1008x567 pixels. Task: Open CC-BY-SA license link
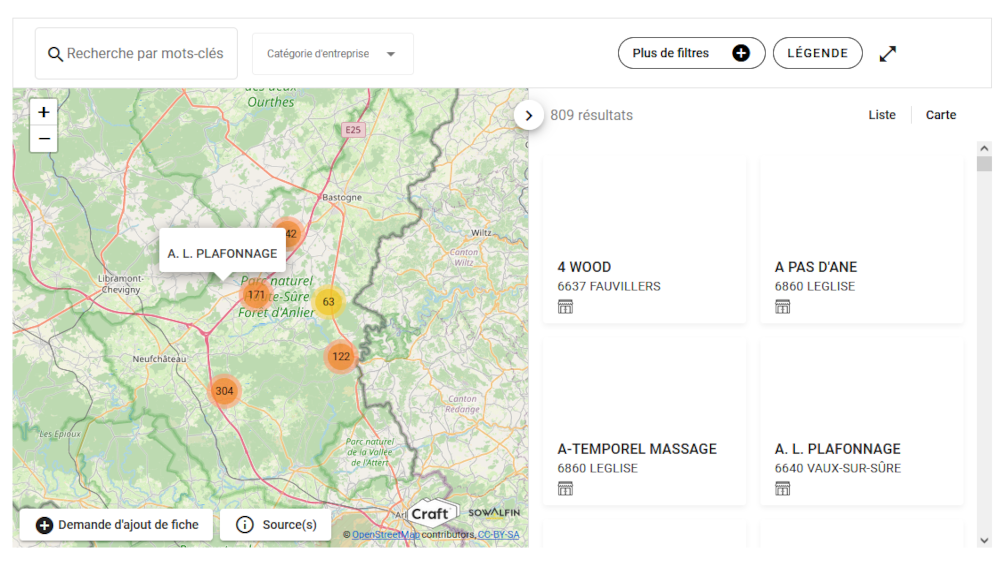pos(498,535)
